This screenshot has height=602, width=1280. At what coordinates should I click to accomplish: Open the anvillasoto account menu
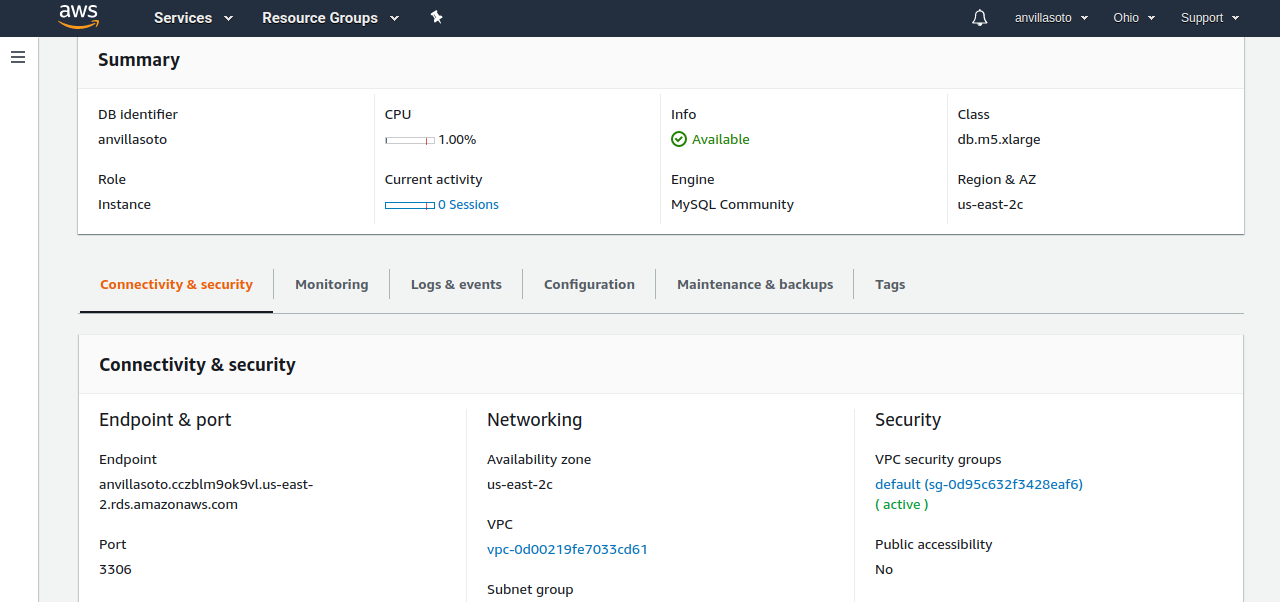1051,18
